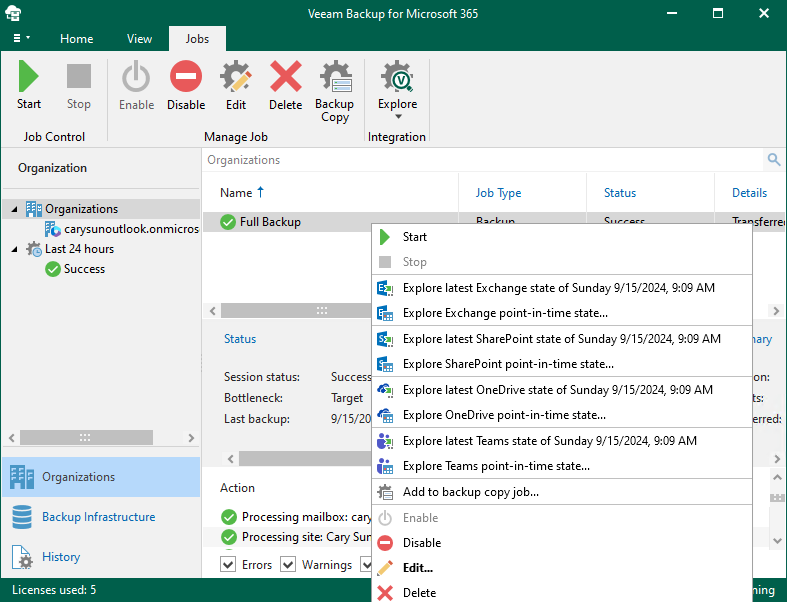
Task: Toggle the Errors checkbox
Action: coord(228,564)
